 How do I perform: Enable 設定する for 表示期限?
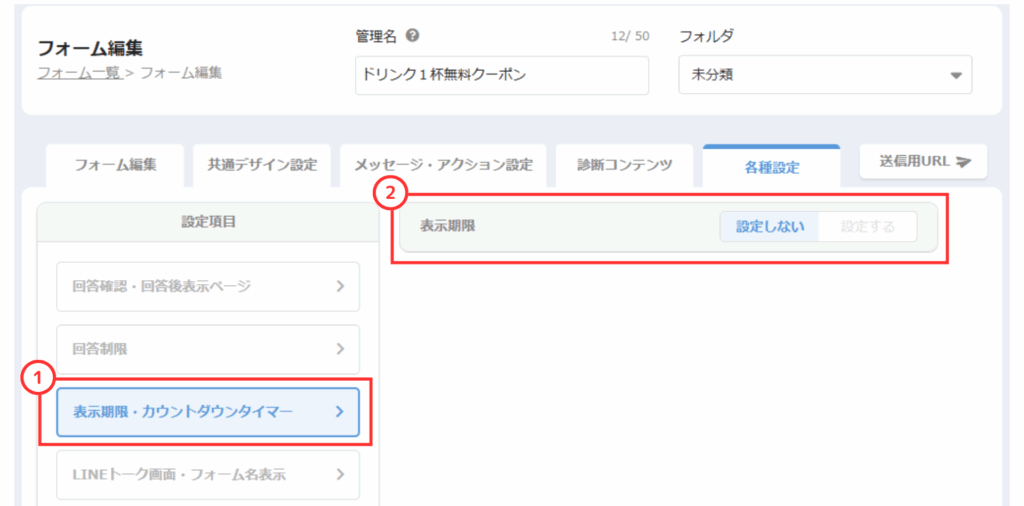tap(867, 226)
